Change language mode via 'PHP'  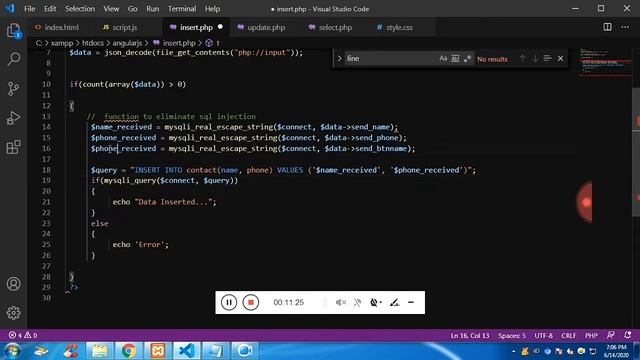tap(591, 336)
